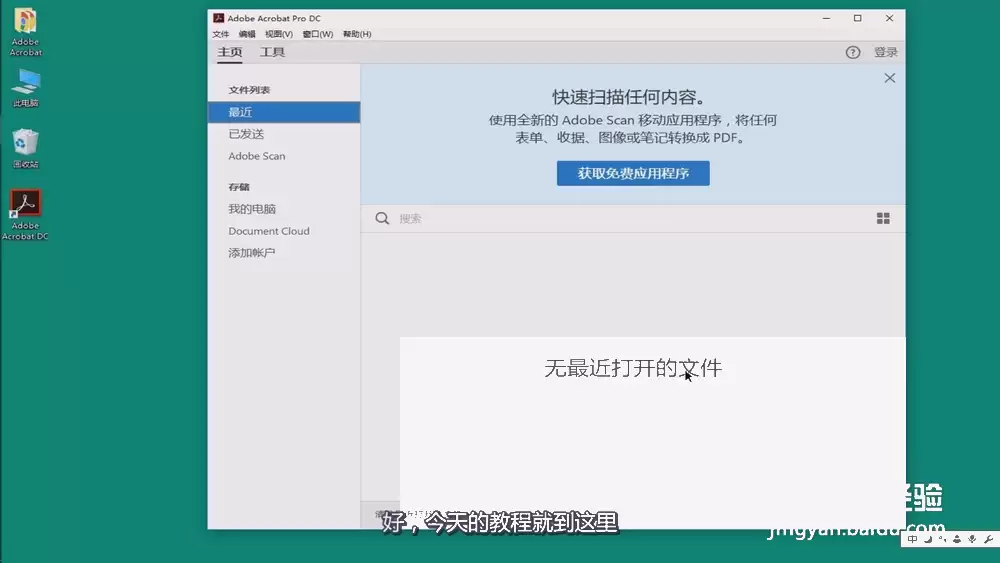This screenshot has height=563, width=1000.
Task: Maximize the Acrobat Pro DC window
Action: point(858,18)
